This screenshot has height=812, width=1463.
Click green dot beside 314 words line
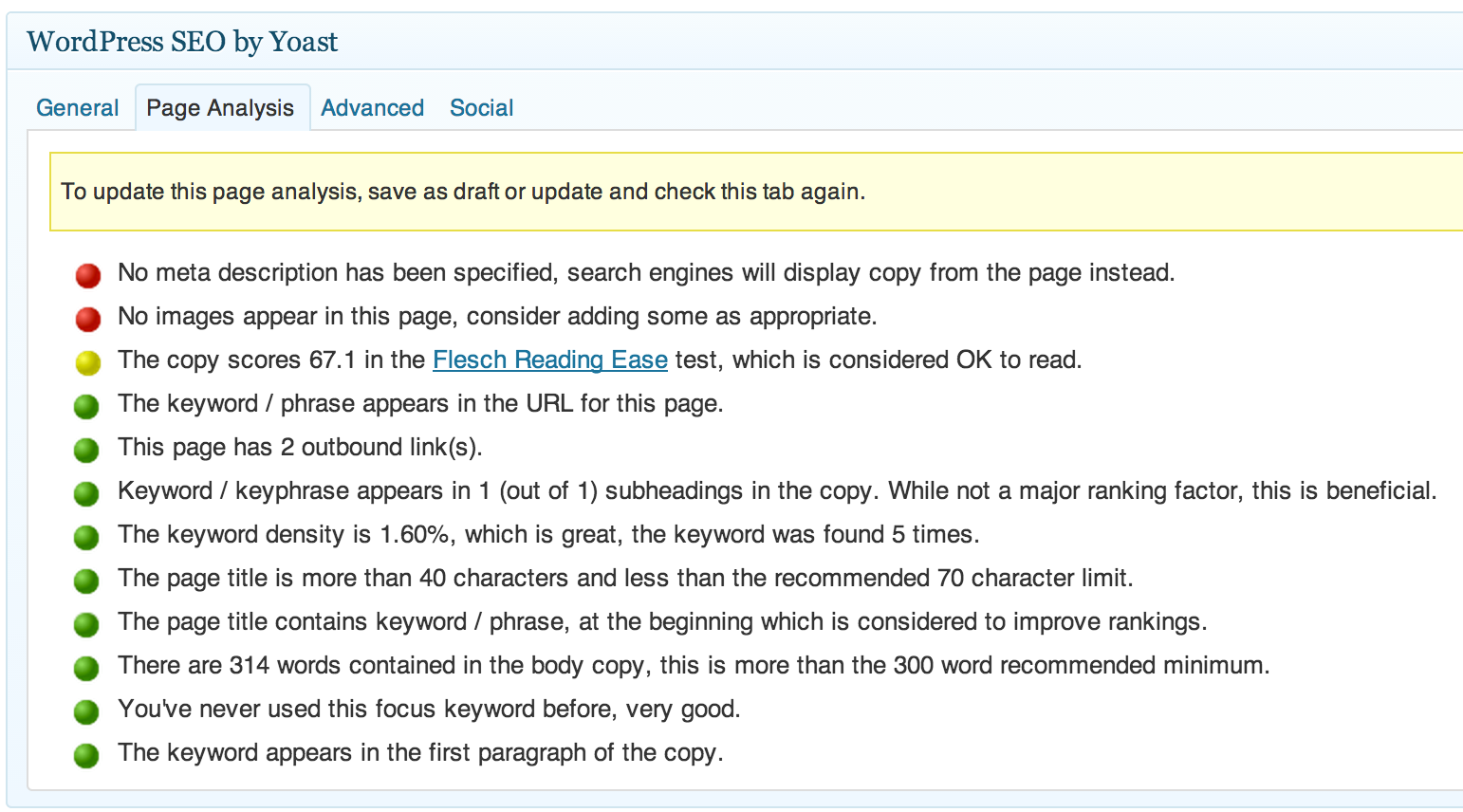pos(86,669)
